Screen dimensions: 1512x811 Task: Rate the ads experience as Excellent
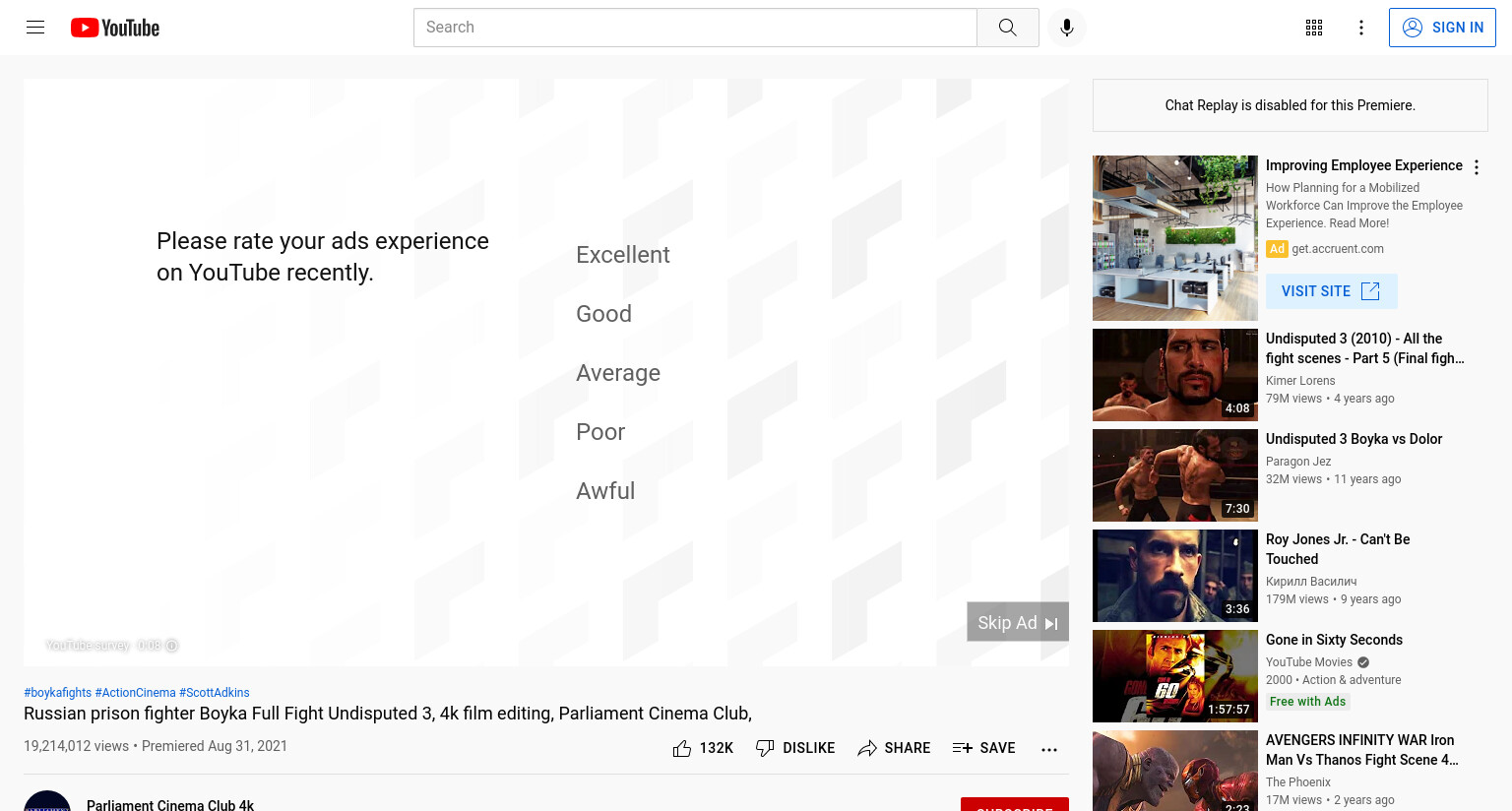pos(622,255)
